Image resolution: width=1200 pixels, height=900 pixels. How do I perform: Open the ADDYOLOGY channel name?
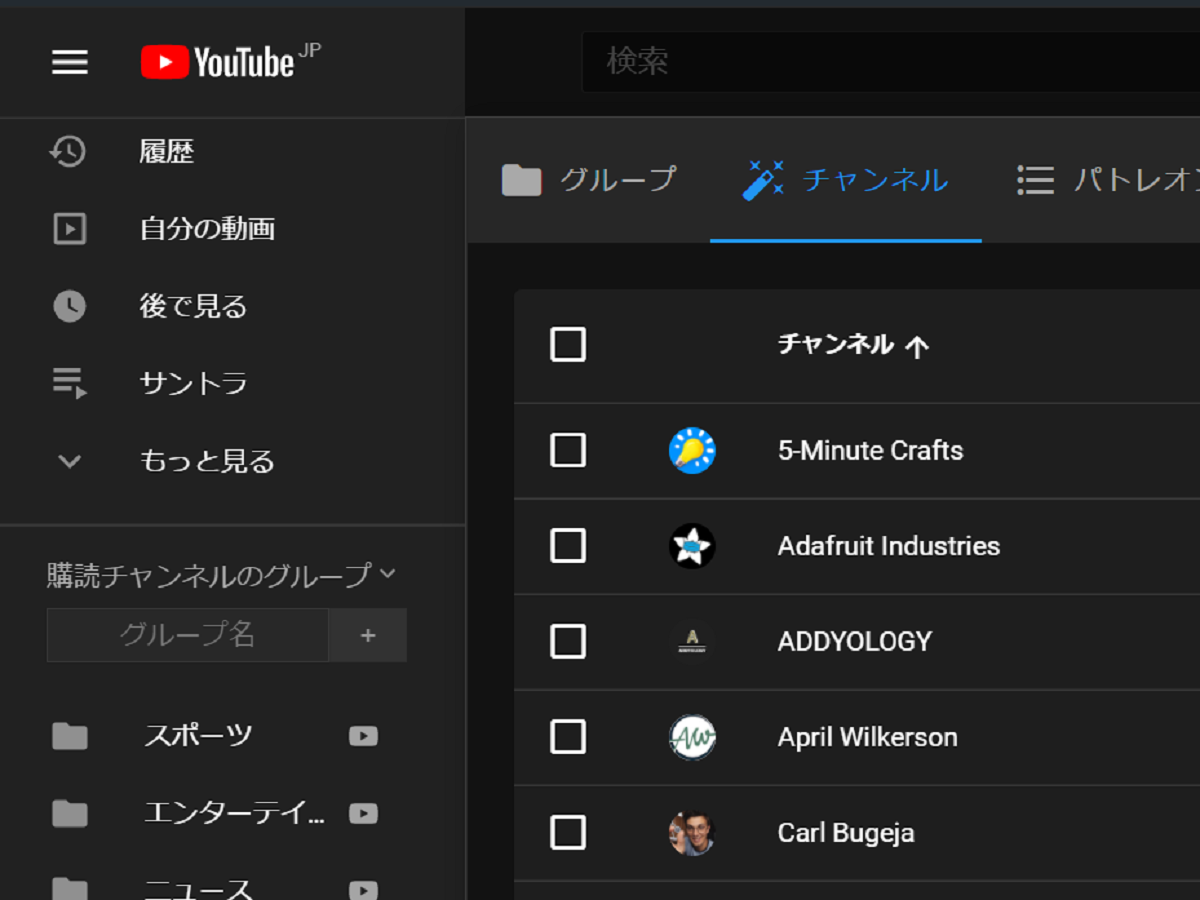click(855, 641)
